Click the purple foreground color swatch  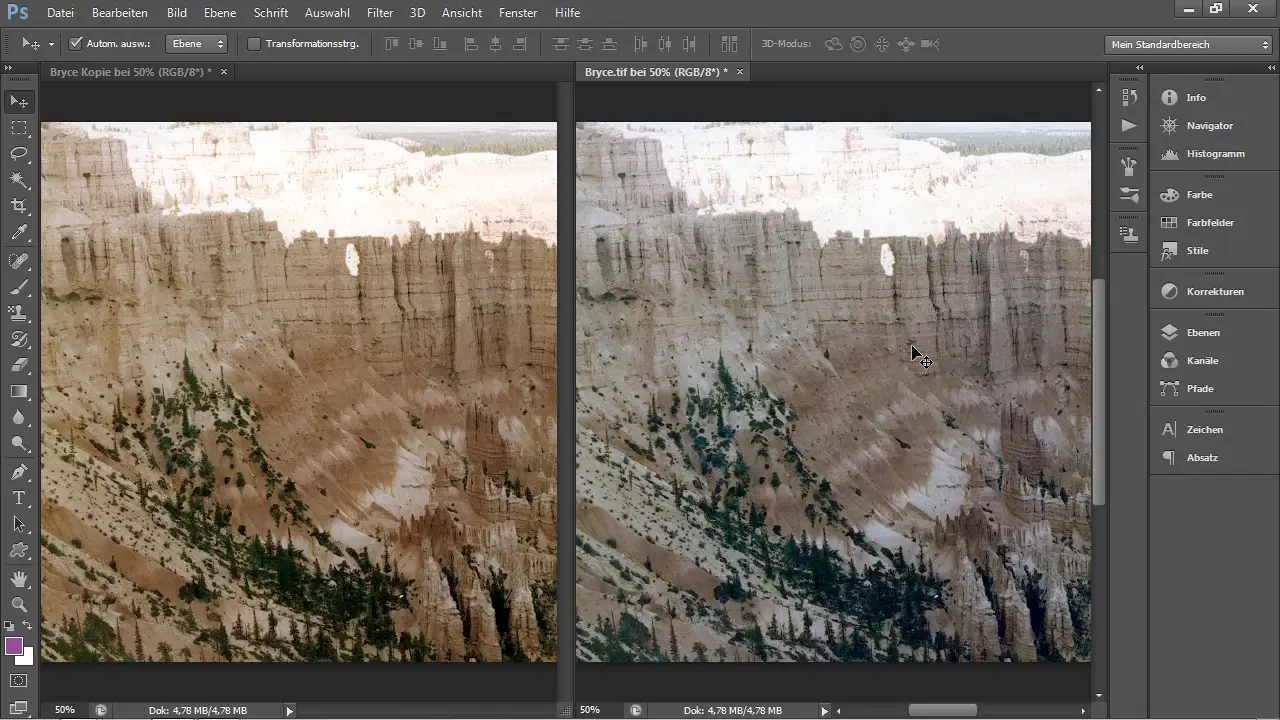pyautogui.click(x=14, y=646)
